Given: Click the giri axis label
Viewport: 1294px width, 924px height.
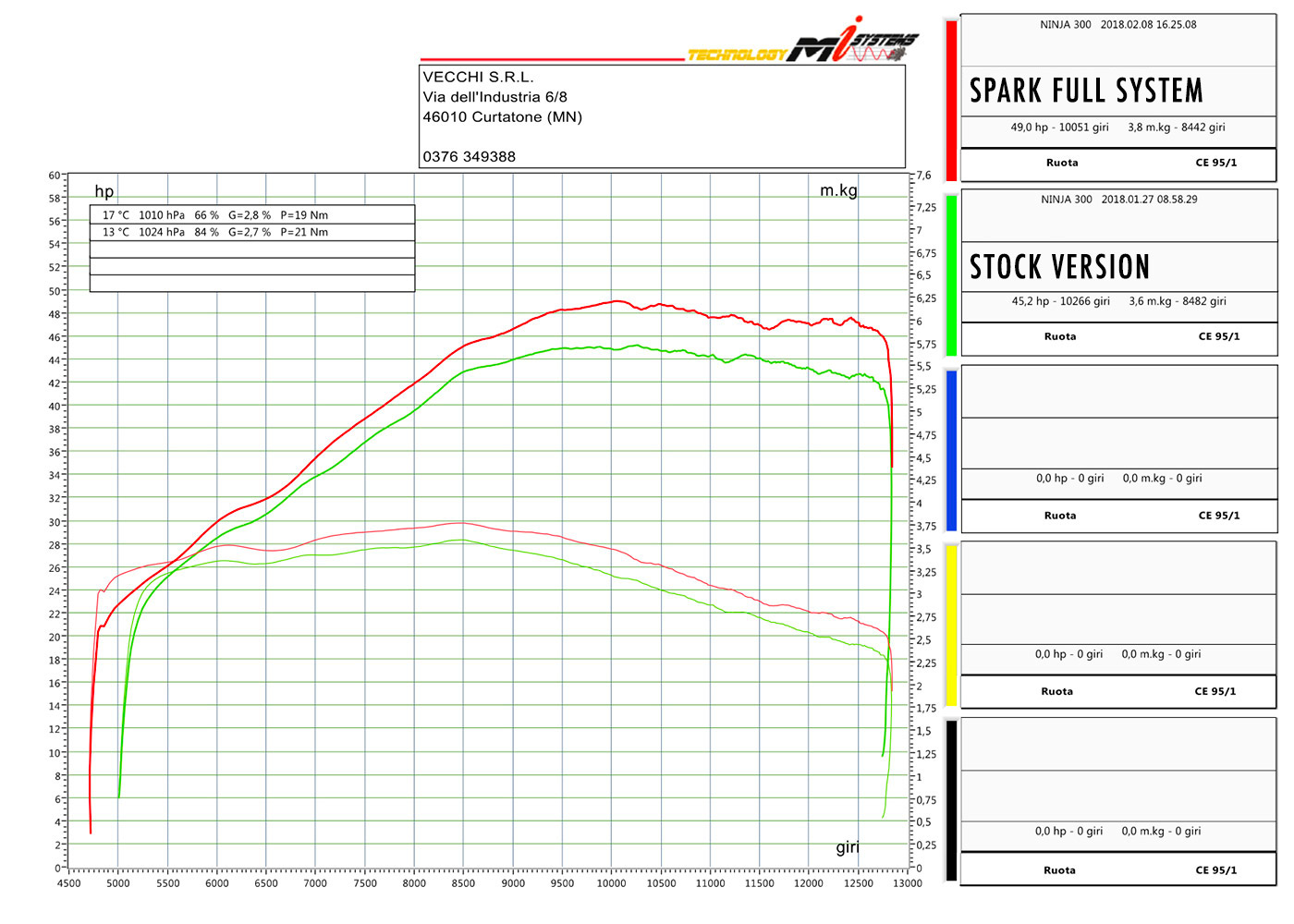Looking at the screenshot, I should click(x=848, y=847).
